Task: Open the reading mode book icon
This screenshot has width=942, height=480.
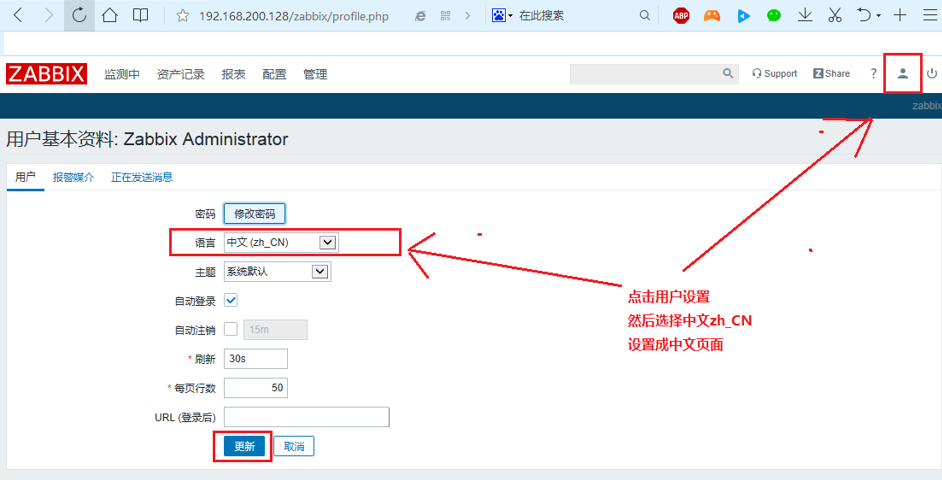Action: tap(141, 15)
